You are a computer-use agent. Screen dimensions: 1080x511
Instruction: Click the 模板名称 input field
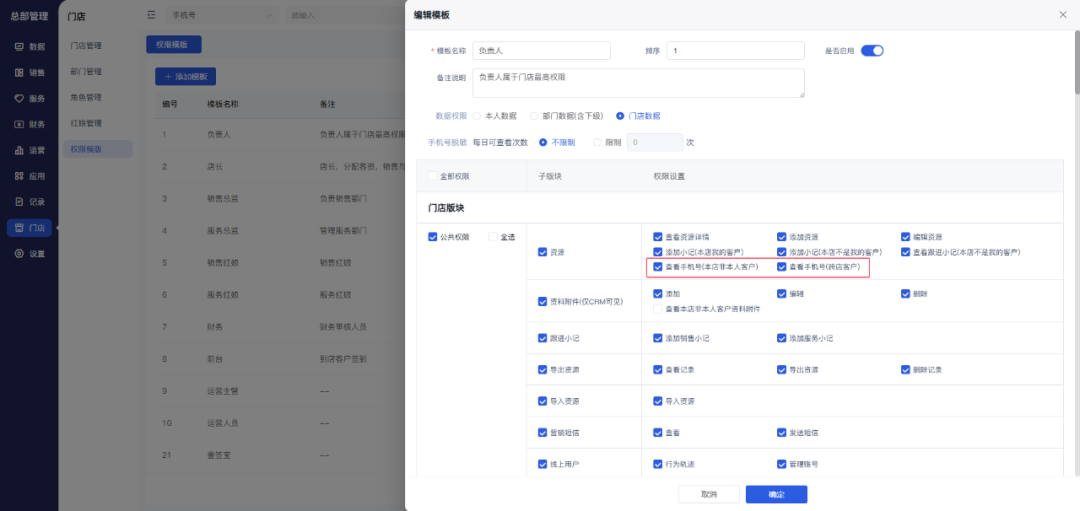pos(541,51)
